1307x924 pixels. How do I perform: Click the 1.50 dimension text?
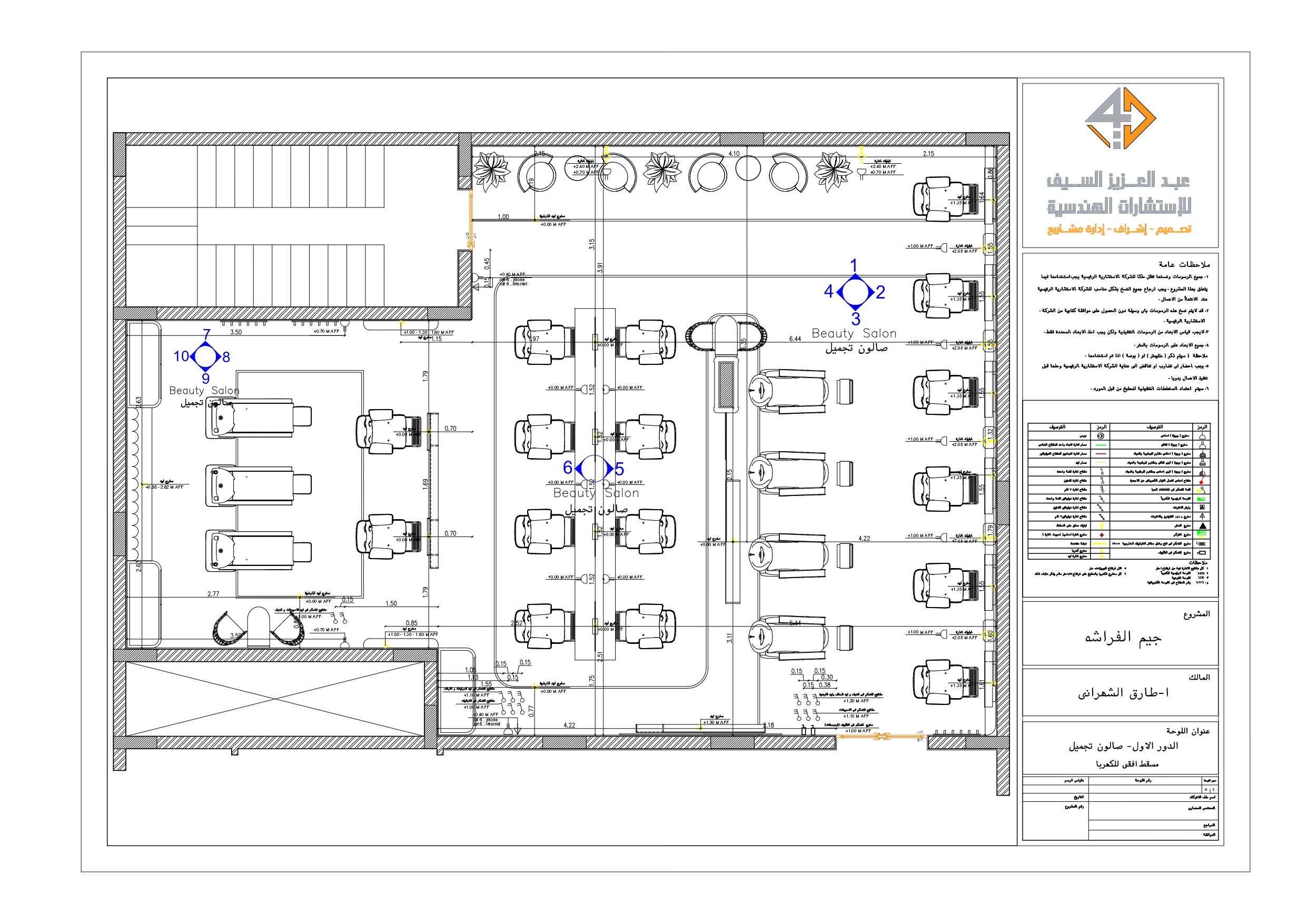tap(391, 603)
